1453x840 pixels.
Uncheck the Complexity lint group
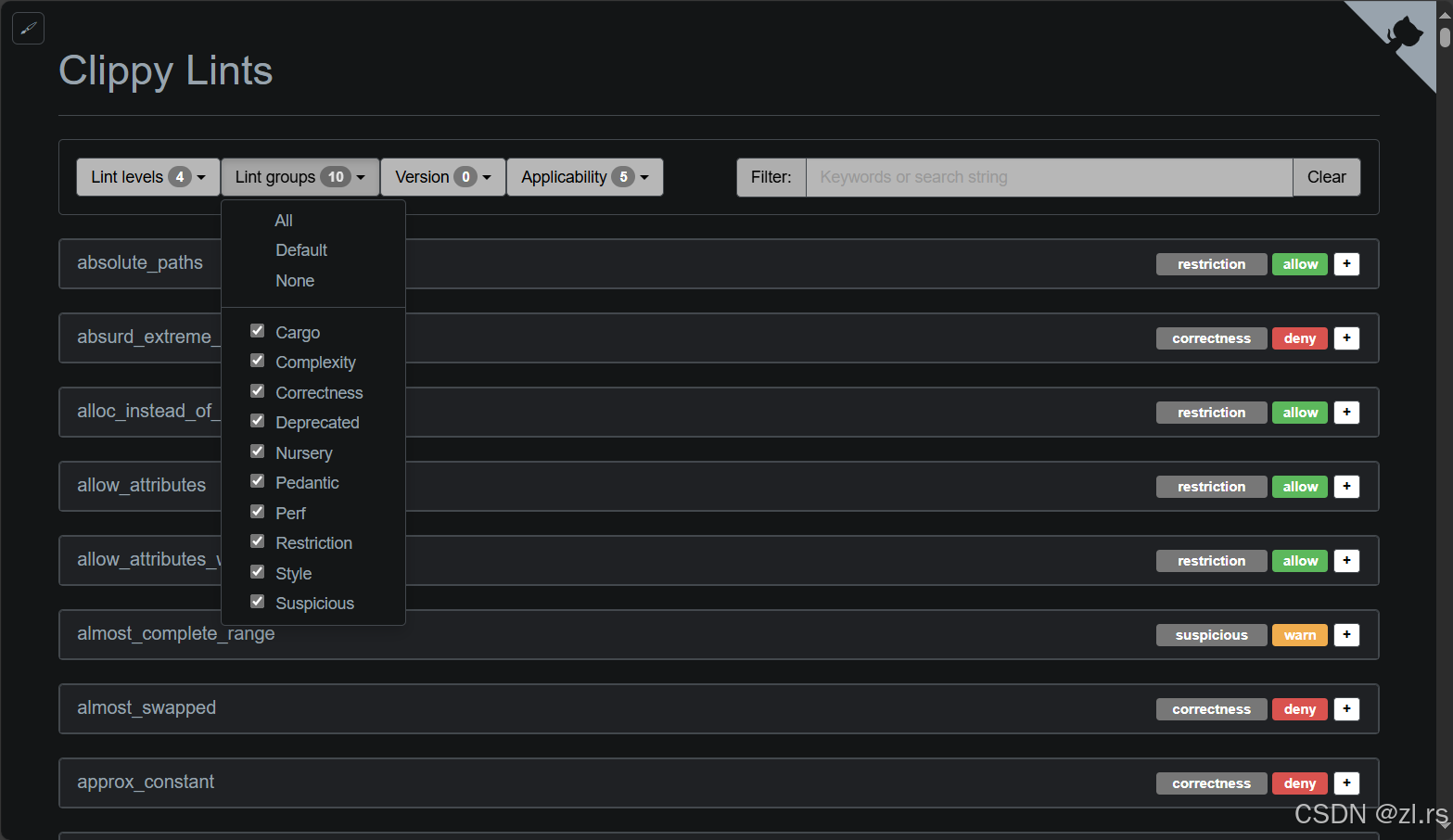[x=258, y=361]
